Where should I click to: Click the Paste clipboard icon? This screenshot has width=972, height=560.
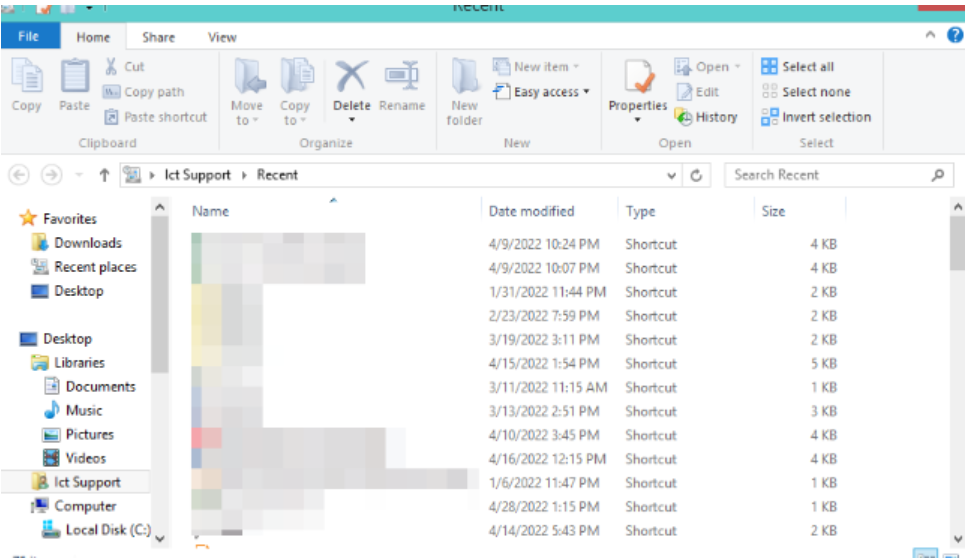(74, 78)
